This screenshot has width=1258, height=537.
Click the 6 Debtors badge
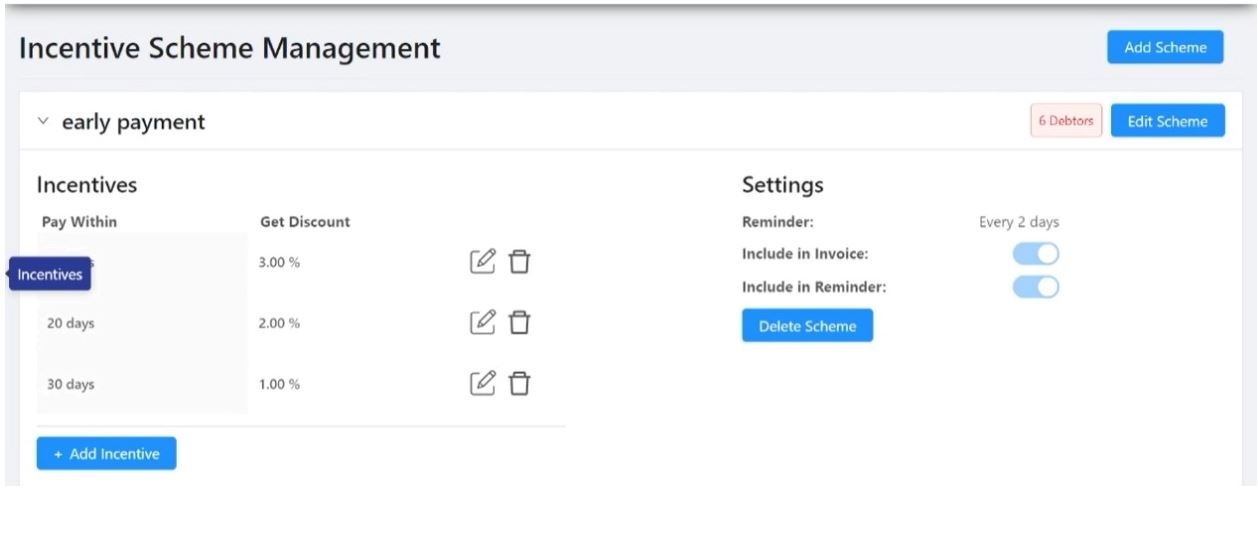pos(1066,122)
